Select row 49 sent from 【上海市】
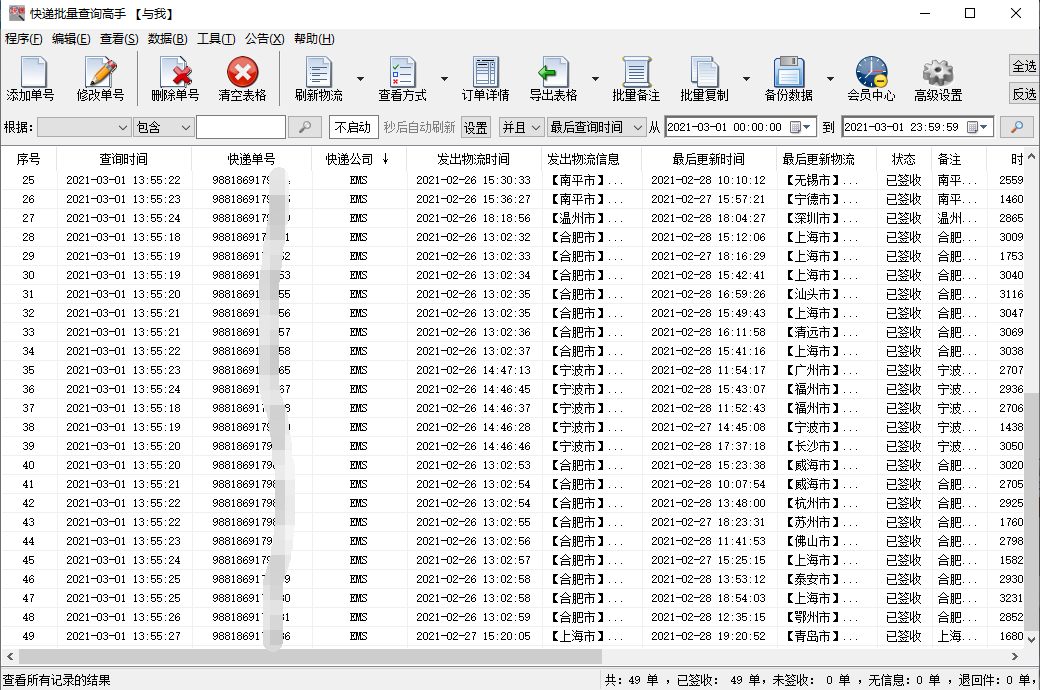 513,636
